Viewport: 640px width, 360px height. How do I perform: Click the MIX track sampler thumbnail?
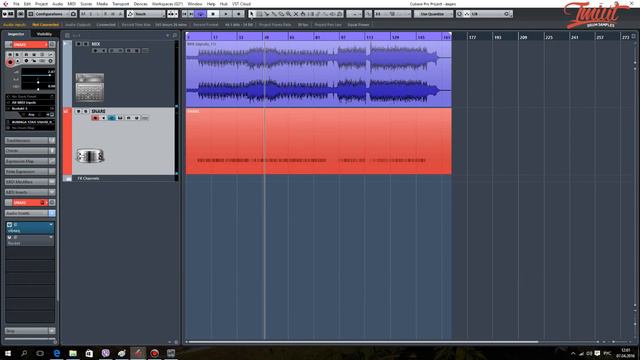click(90, 88)
